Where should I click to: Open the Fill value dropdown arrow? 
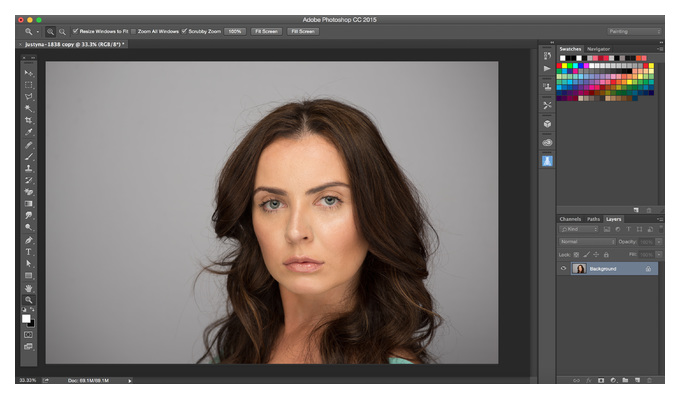point(659,255)
